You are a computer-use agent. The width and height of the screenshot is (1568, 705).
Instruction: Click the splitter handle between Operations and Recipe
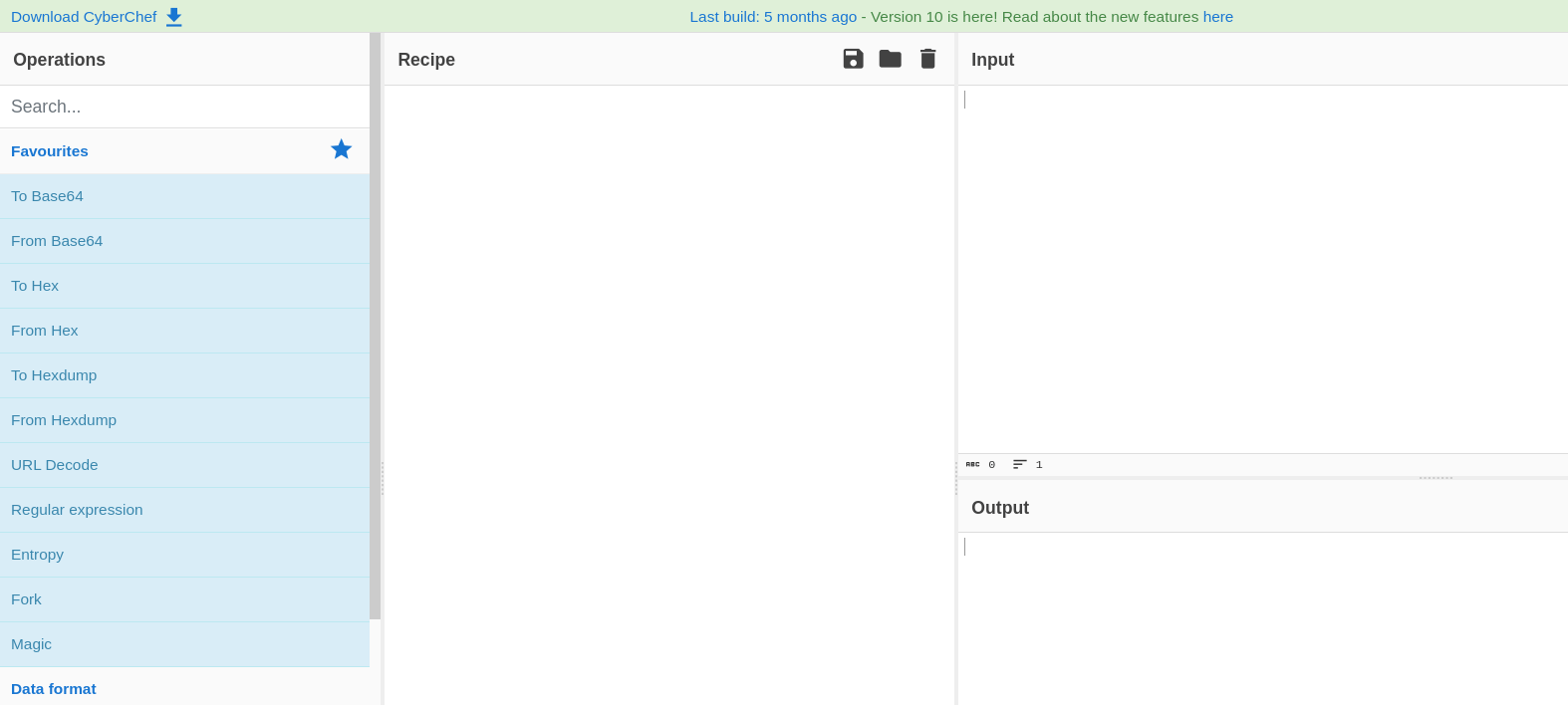point(383,478)
